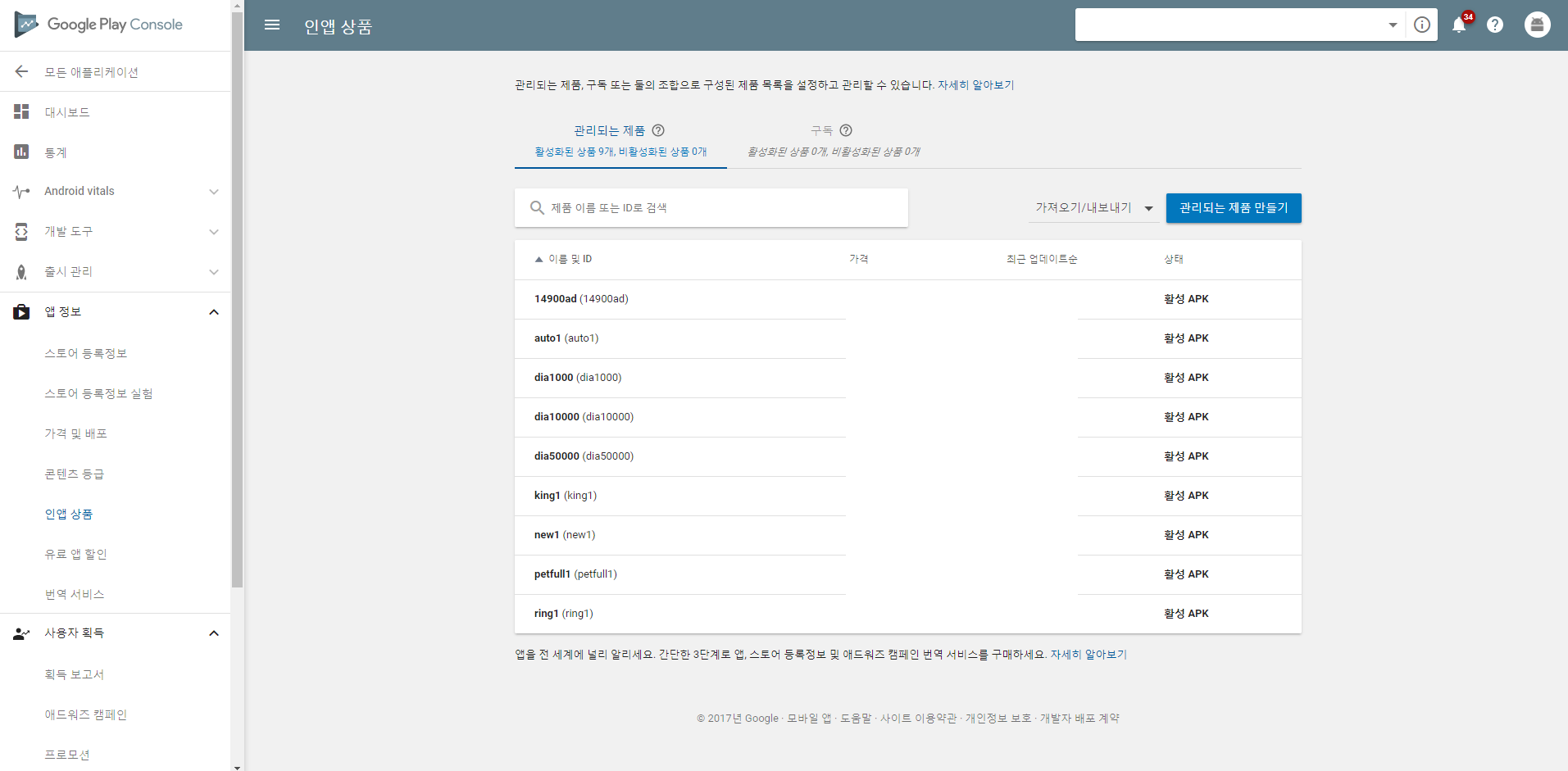Click help icon next to 구독 tab

point(846,130)
